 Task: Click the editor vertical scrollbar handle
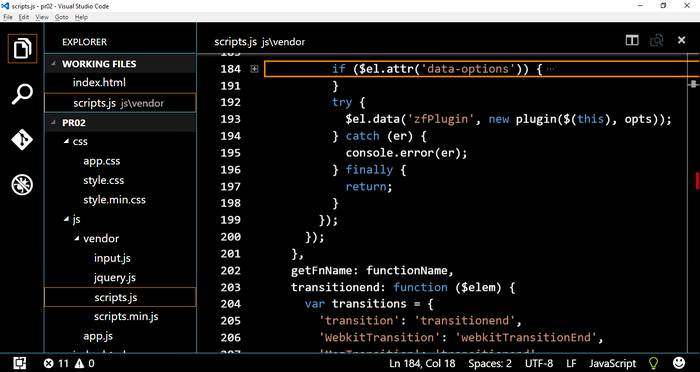point(693,84)
